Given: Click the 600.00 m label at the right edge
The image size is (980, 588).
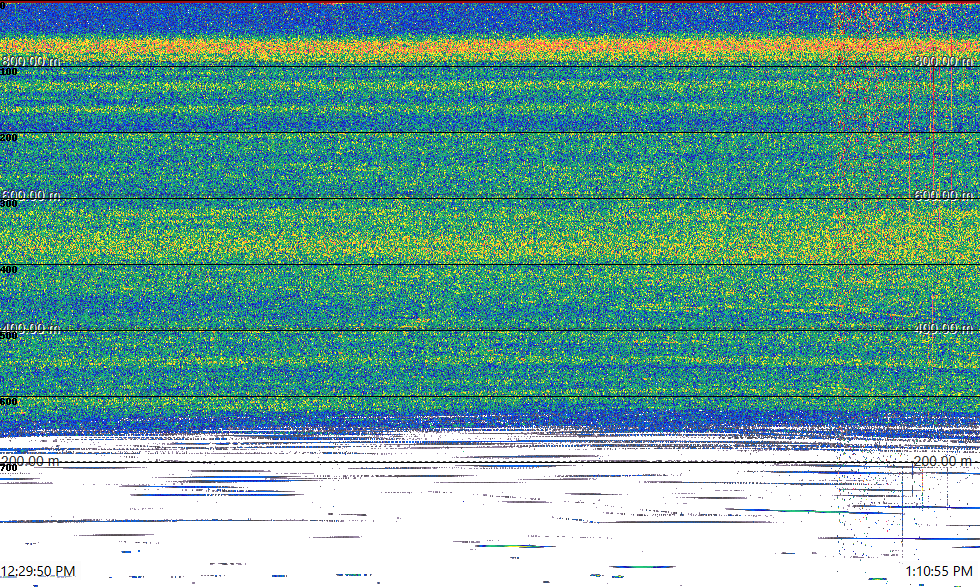Looking at the screenshot, I should pyautogui.click(x=944, y=195).
